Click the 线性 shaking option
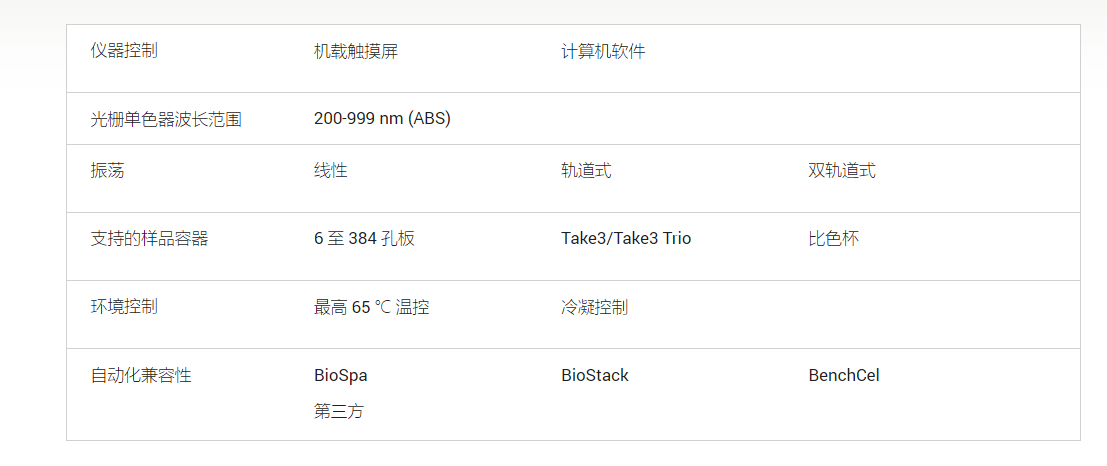The height and width of the screenshot is (466, 1107). pyautogui.click(x=330, y=171)
